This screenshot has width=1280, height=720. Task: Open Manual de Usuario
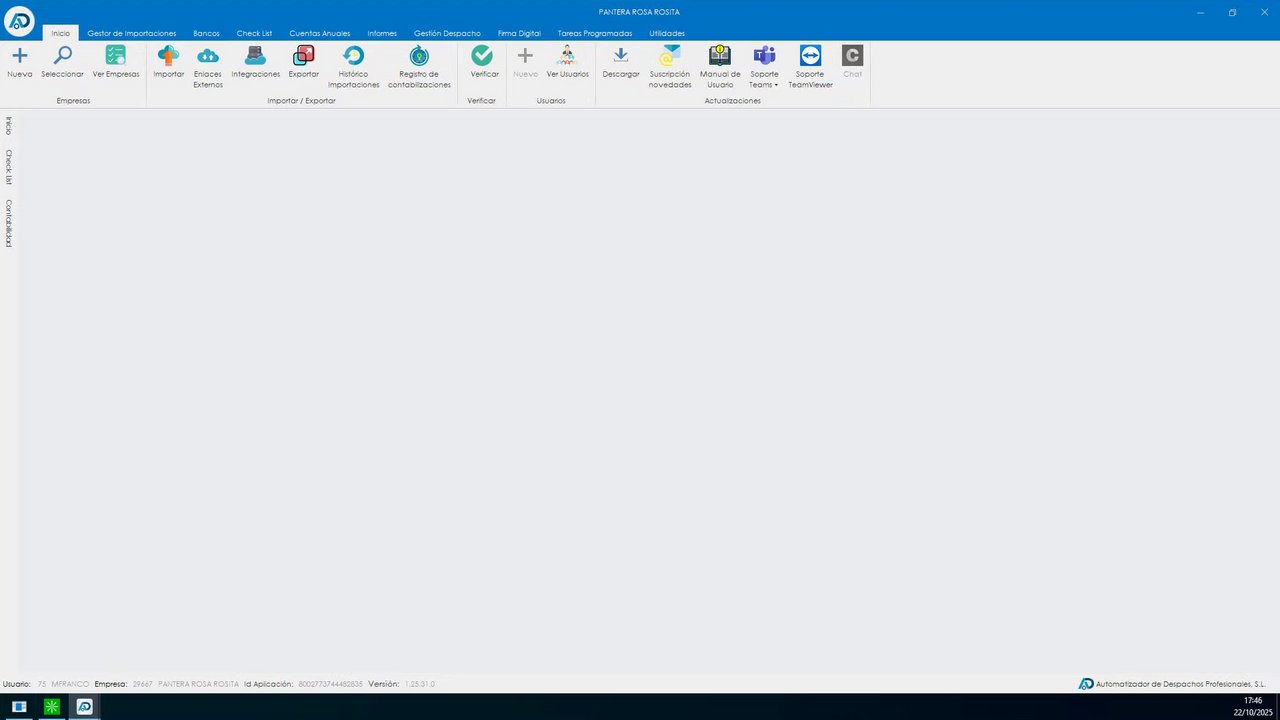(720, 56)
